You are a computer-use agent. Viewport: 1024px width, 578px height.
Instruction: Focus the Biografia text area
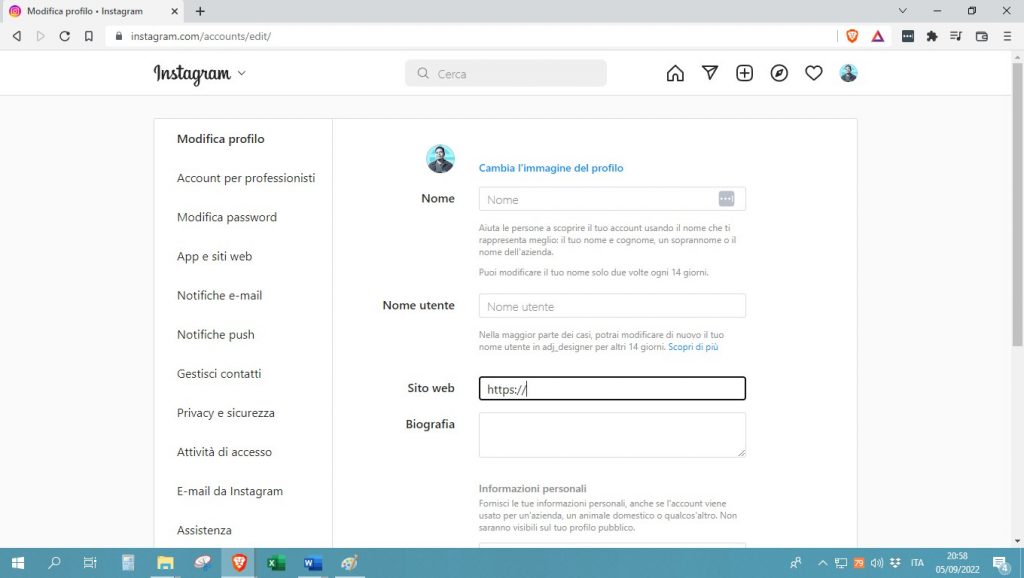click(612, 435)
